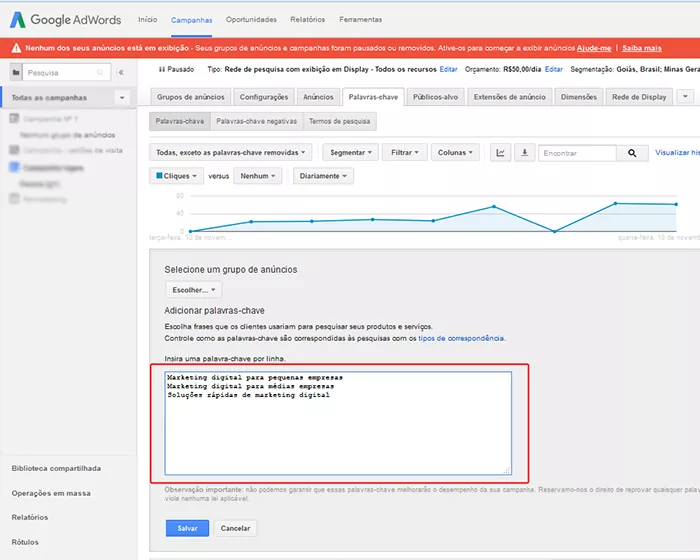
Task: Open the tipos de correspondência link
Action: point(461,339)
